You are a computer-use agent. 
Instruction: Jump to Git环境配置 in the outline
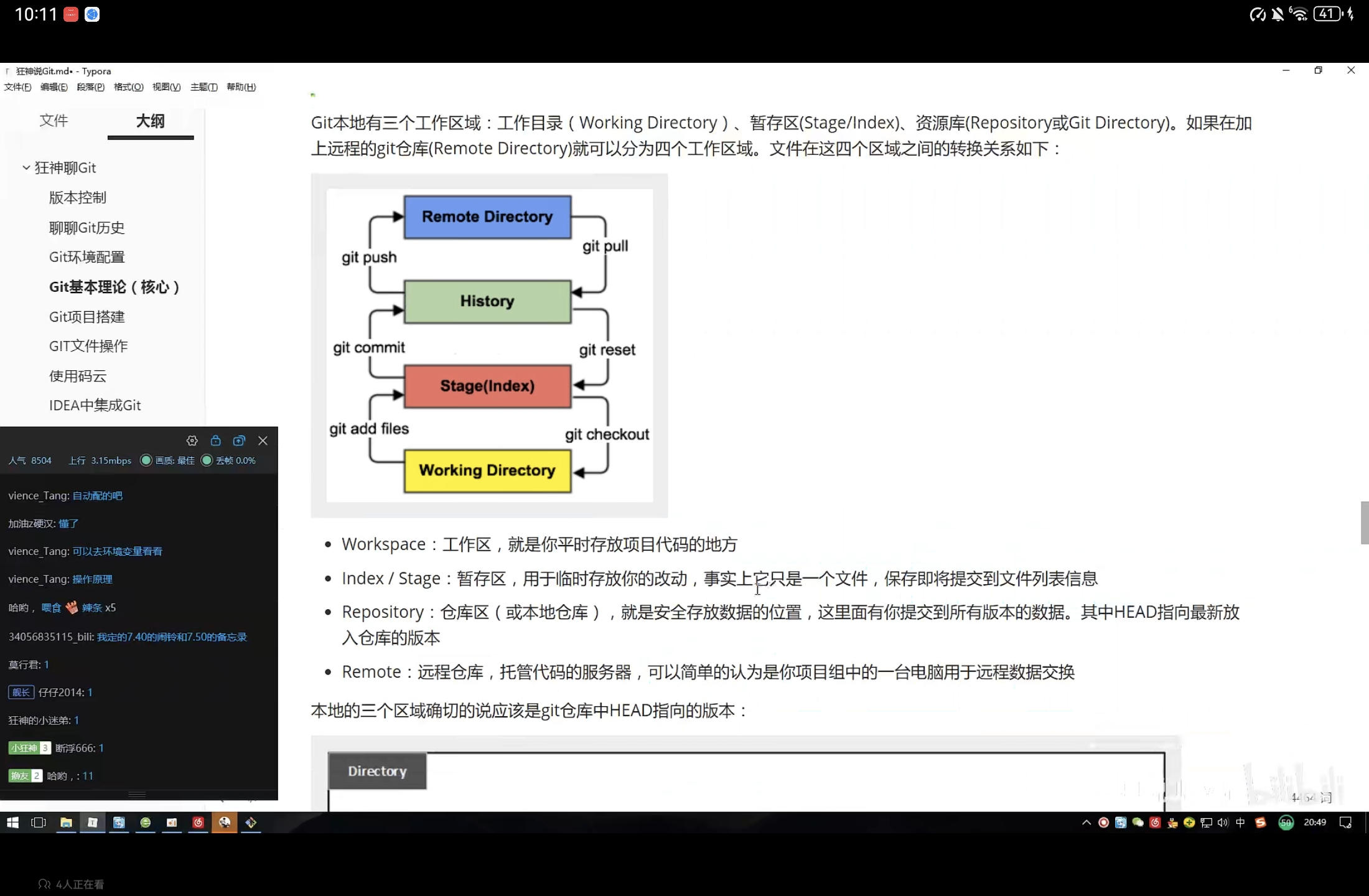tap(86, 257)
